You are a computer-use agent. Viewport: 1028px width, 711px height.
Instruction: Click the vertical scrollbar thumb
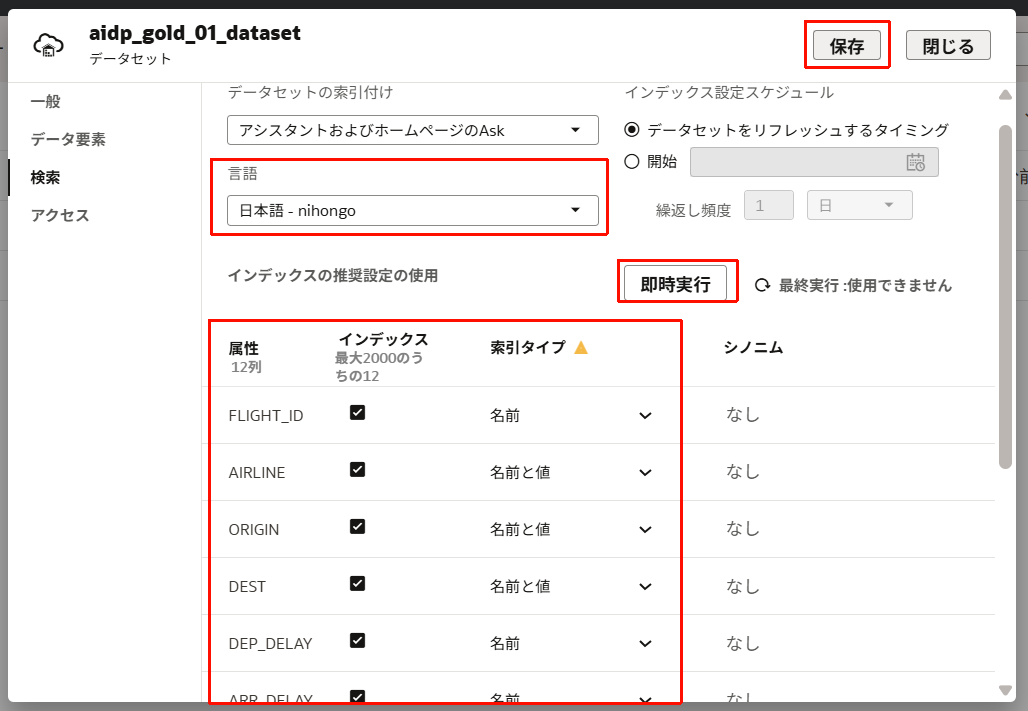1005,296
